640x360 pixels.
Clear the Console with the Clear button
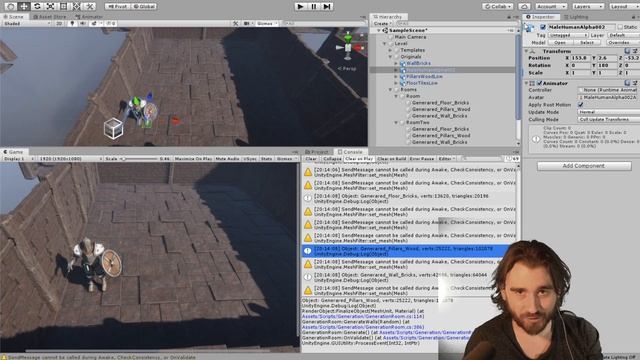[311, 158]
